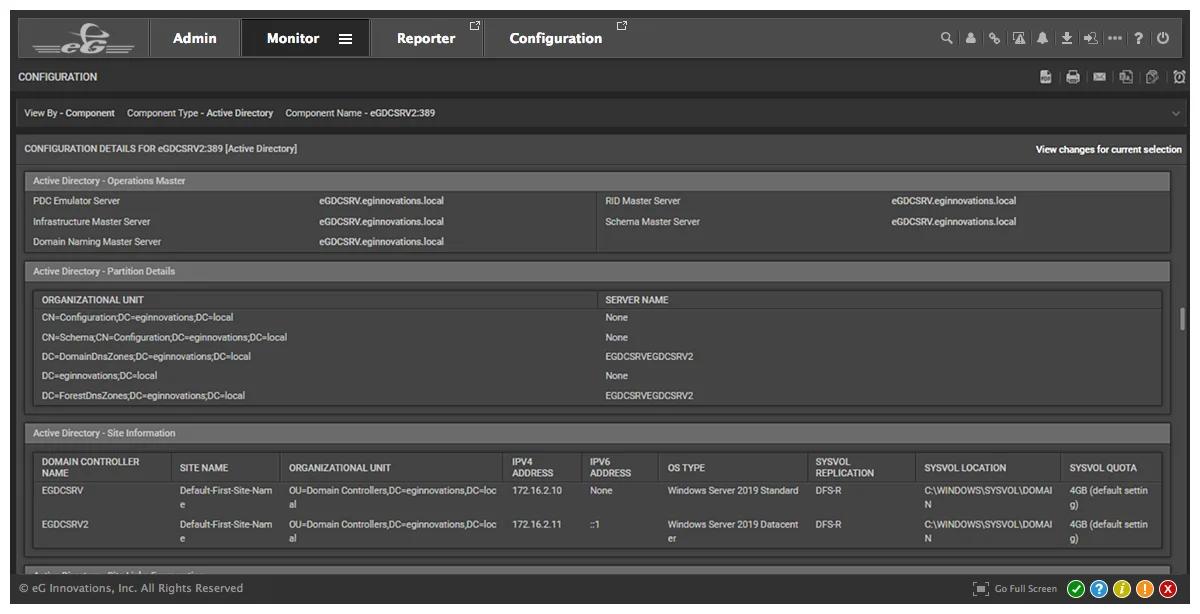Click orange exclamation major status icon
This screenshot has height=614, width=1200.
click(1145, 589)
